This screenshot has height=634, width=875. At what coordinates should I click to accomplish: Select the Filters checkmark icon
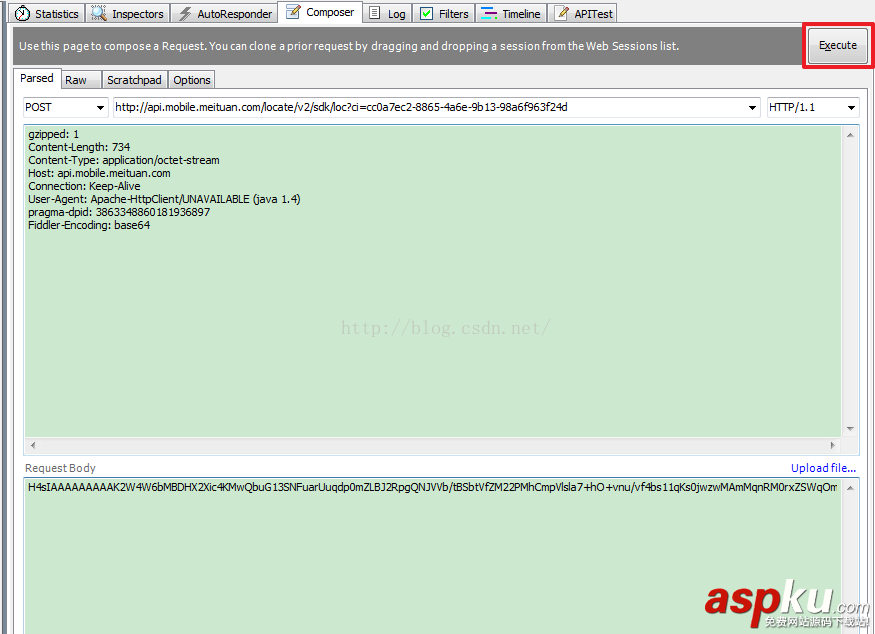[x=427, y=13]
